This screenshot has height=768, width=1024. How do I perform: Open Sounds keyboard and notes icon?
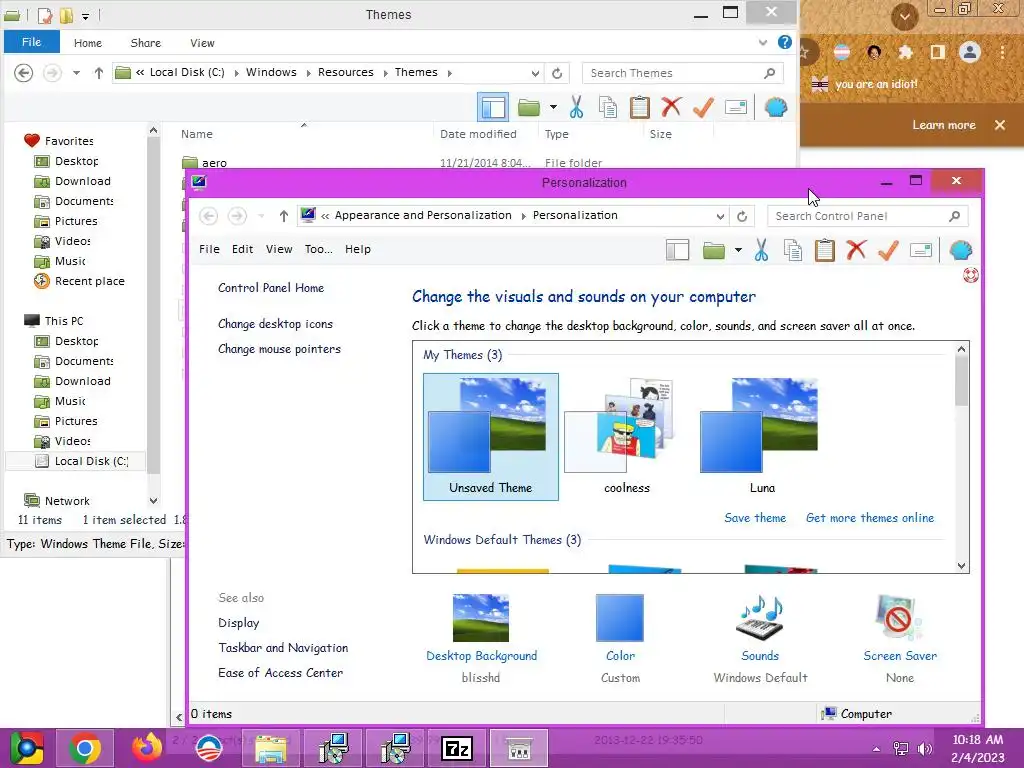point(760,618)
